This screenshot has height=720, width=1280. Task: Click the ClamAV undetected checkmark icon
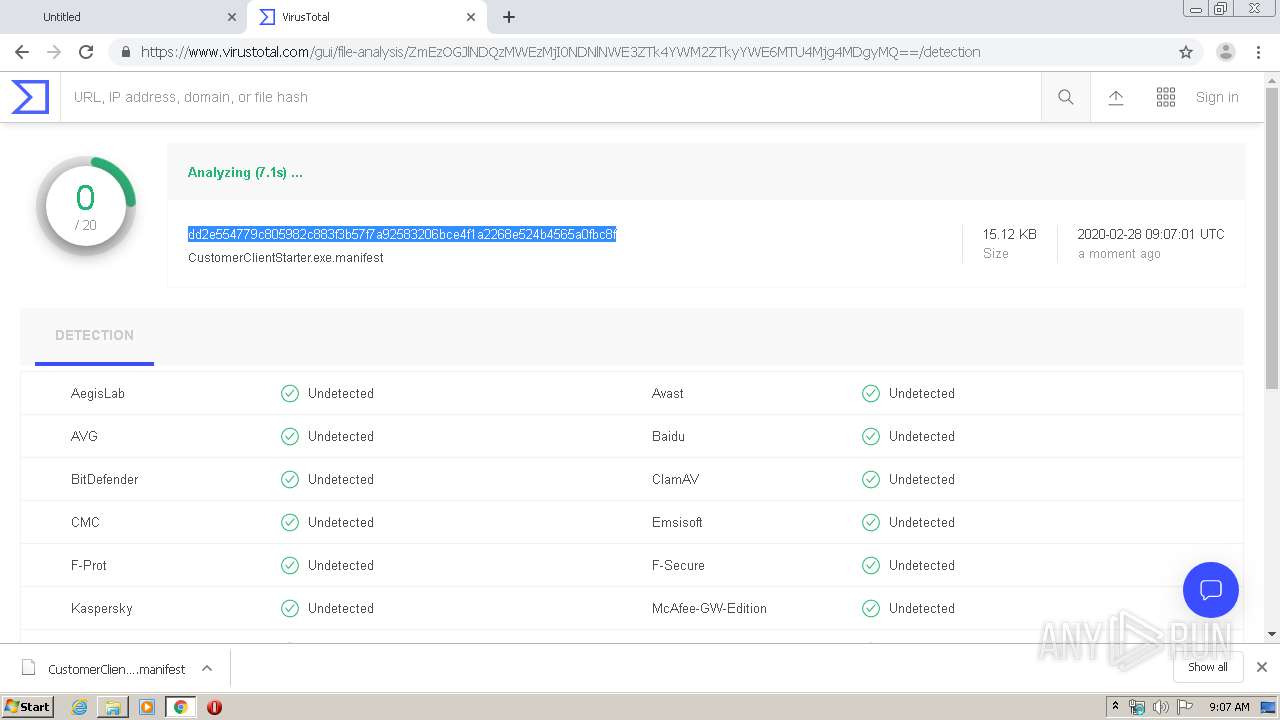point(871,479)
